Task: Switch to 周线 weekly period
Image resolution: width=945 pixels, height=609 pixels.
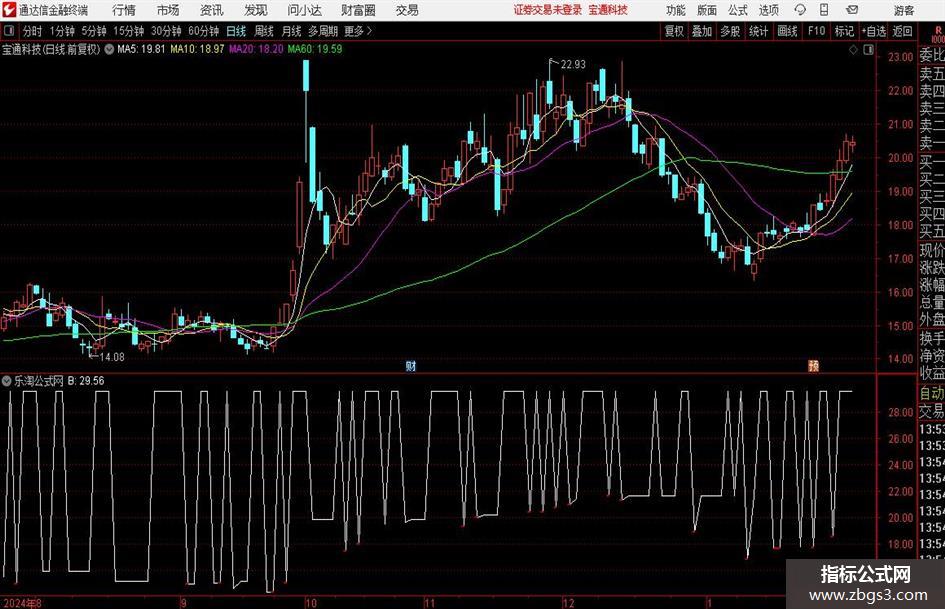Action: [264, 31]
